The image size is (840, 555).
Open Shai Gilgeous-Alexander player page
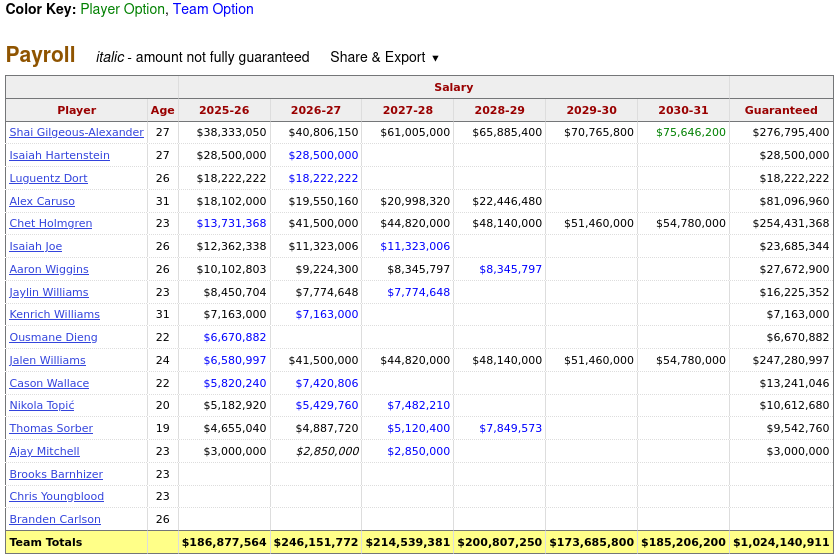[77, 132]
